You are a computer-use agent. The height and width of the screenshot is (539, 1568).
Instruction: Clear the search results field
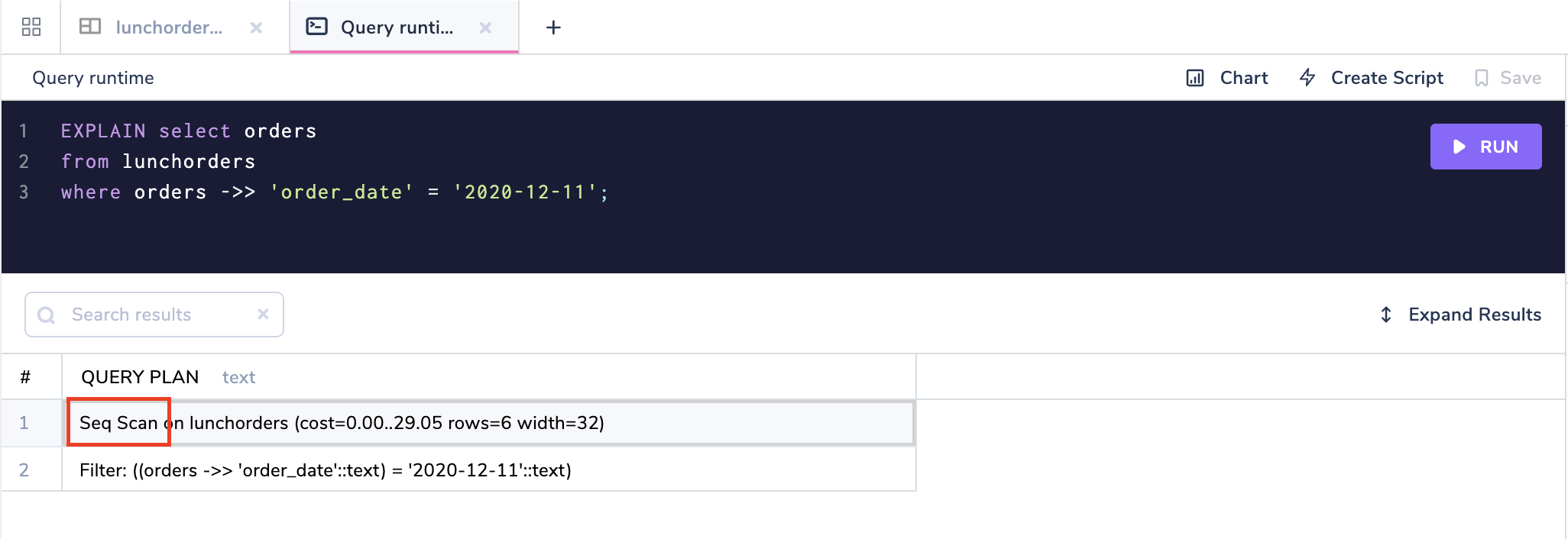click(263, 314)
